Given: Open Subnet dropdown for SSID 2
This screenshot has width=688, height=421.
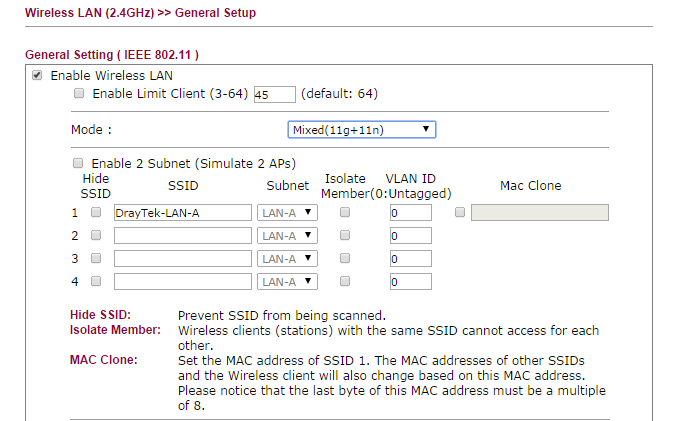Looking at the screenshot, I should 287,236.
